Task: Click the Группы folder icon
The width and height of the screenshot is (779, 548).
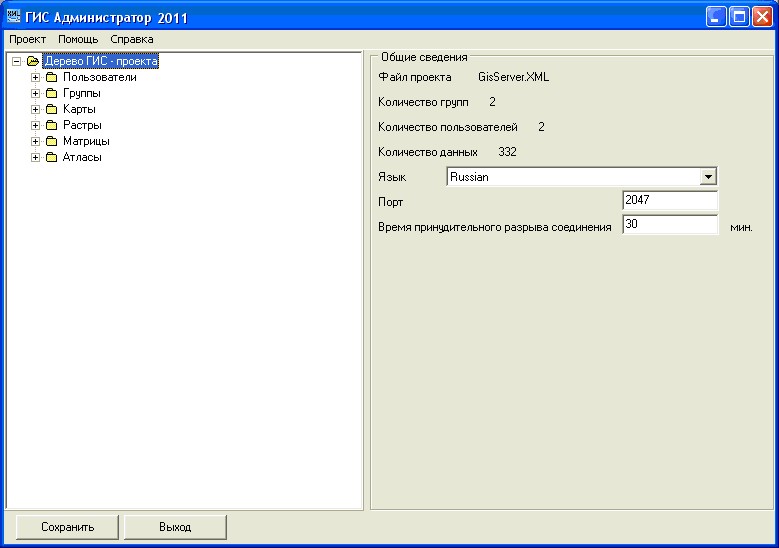Action: pos(51,93)
